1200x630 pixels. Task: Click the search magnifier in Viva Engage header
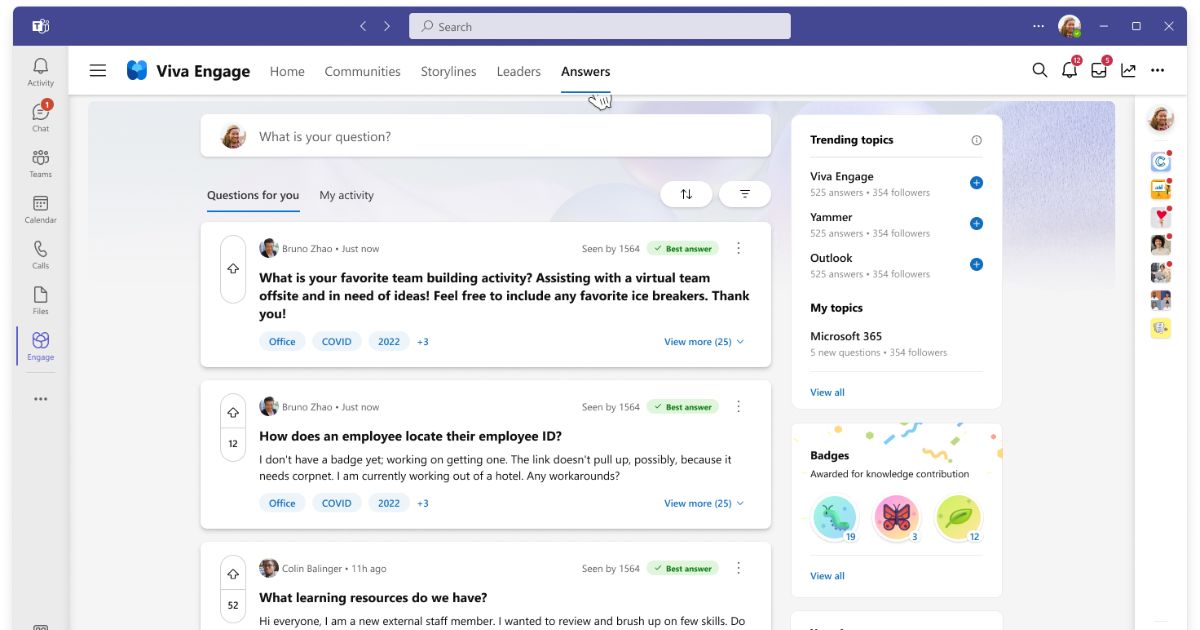point(1040,70)
